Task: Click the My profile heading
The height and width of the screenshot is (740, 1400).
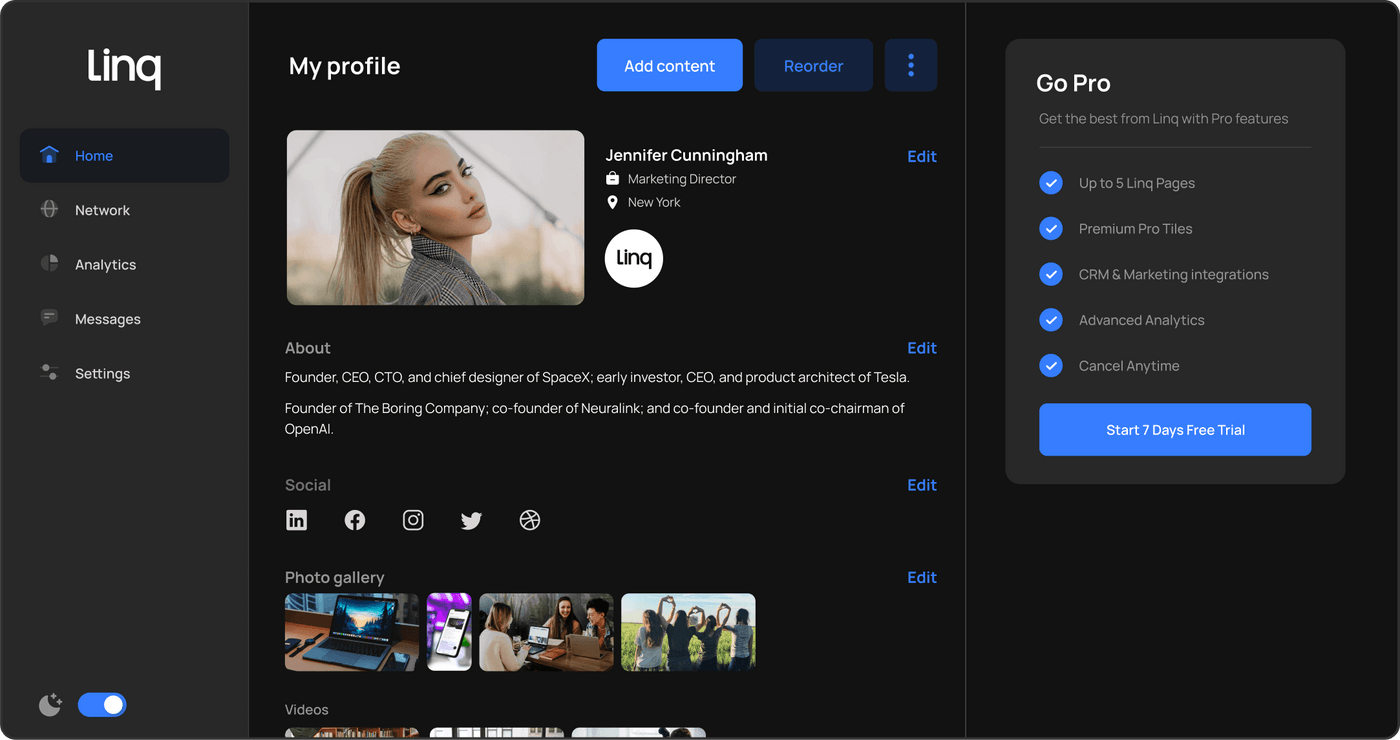Action: (344, 66)
